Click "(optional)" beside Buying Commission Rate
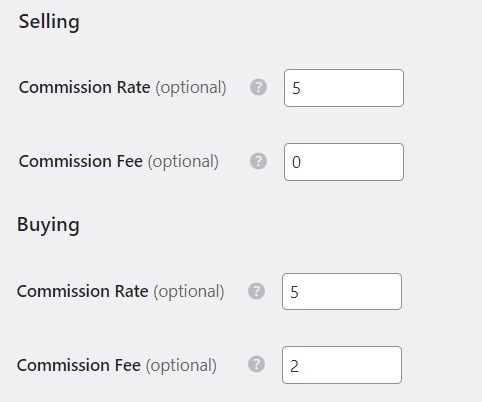The width and height of the screenshot is (482, 402). (189, 292)
